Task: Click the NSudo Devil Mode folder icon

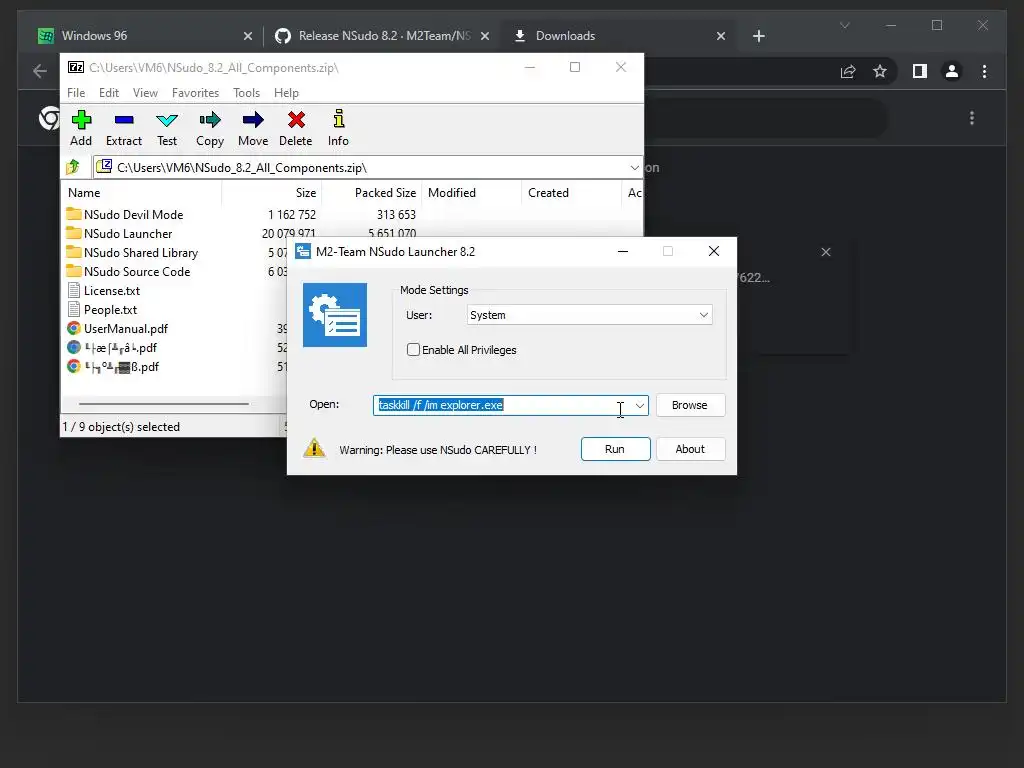Action: pos(74,214)
